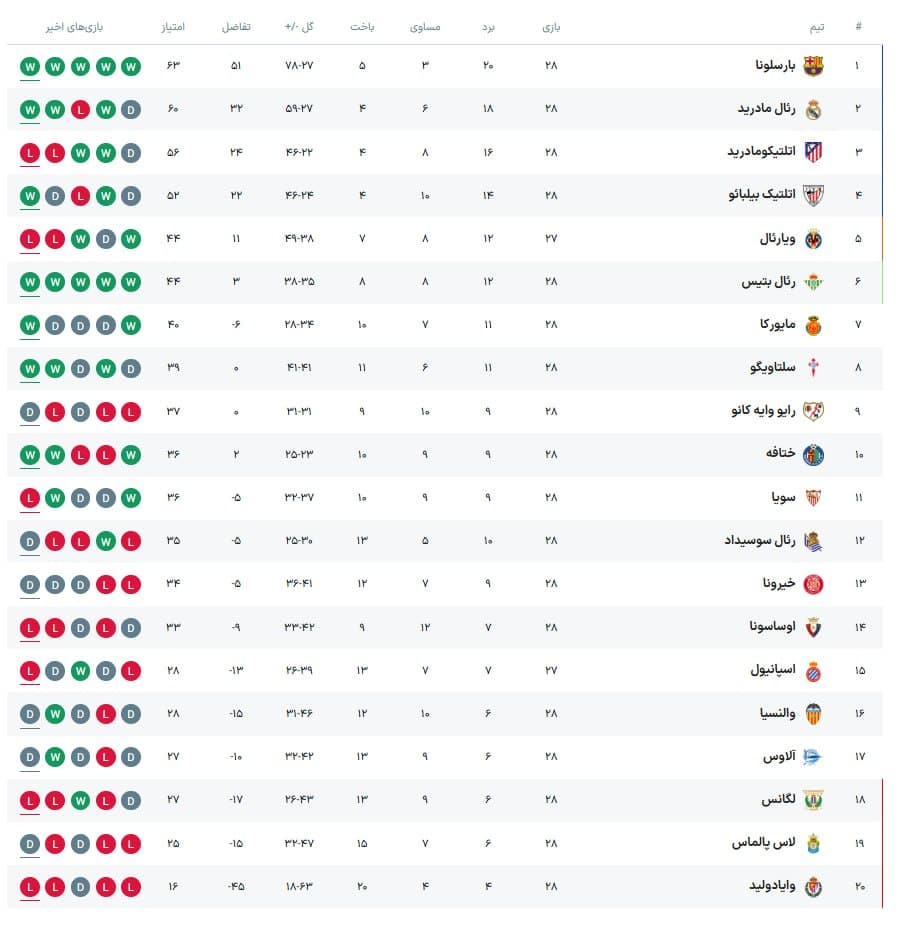Click the Valencia bat crest icon
Screen dimensions: 898x928
click(x=813, y=714)
